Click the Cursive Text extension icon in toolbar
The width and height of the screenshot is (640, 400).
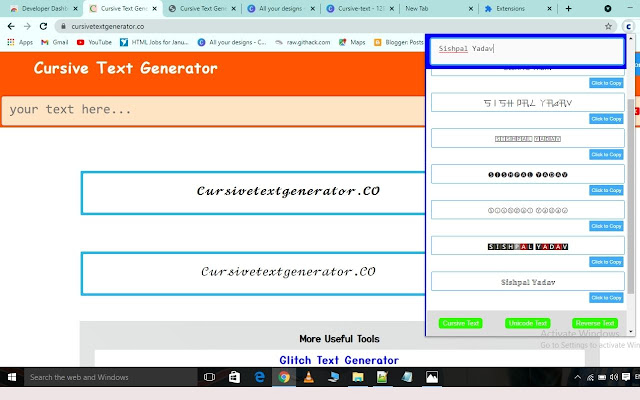coord(629,26)
